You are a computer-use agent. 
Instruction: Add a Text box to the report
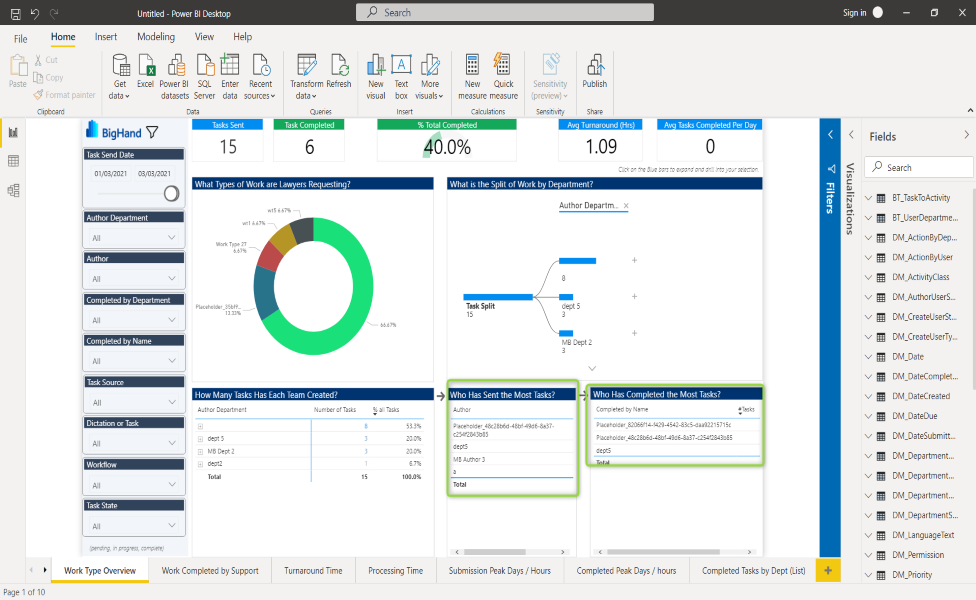coord(401,77)
